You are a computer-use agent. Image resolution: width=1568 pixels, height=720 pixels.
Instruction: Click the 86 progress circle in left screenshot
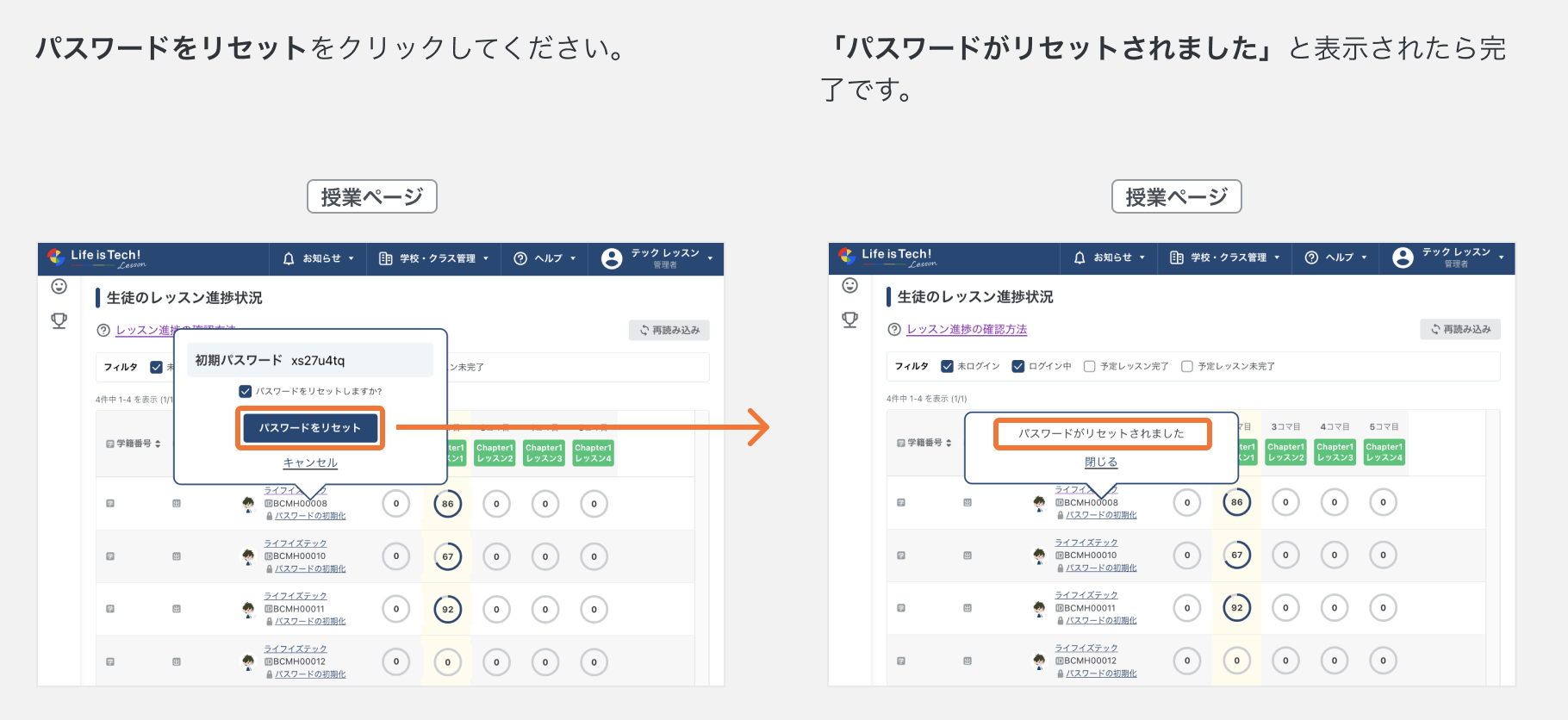click(448, 504)
